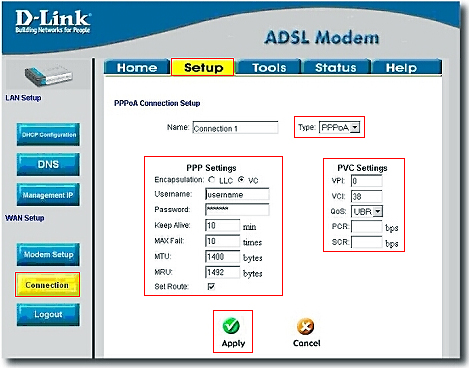This screenshot has height=368, width=469.
Task: Select the Connection sidebar button
Action: (47, 285)
